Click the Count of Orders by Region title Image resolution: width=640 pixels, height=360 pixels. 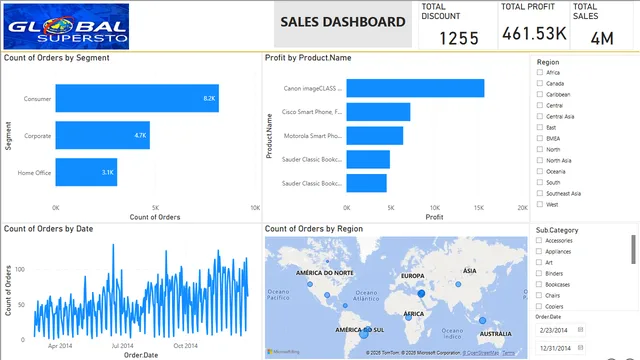313,229
